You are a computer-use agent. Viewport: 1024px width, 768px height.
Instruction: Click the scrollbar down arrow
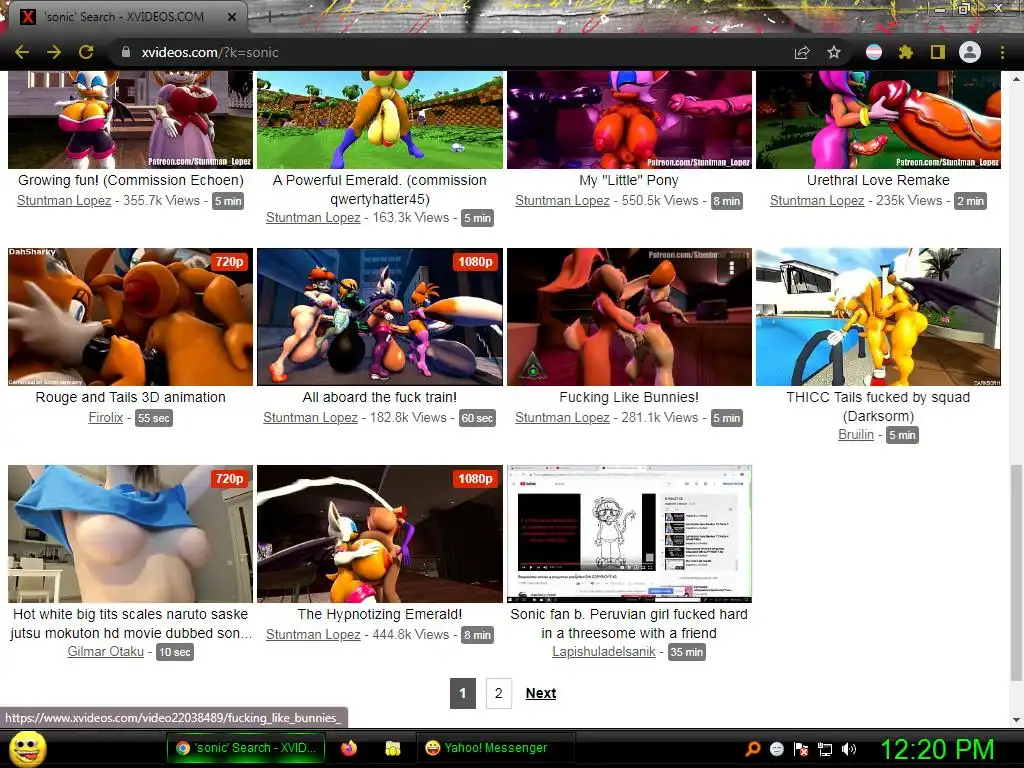point(1016,720)
